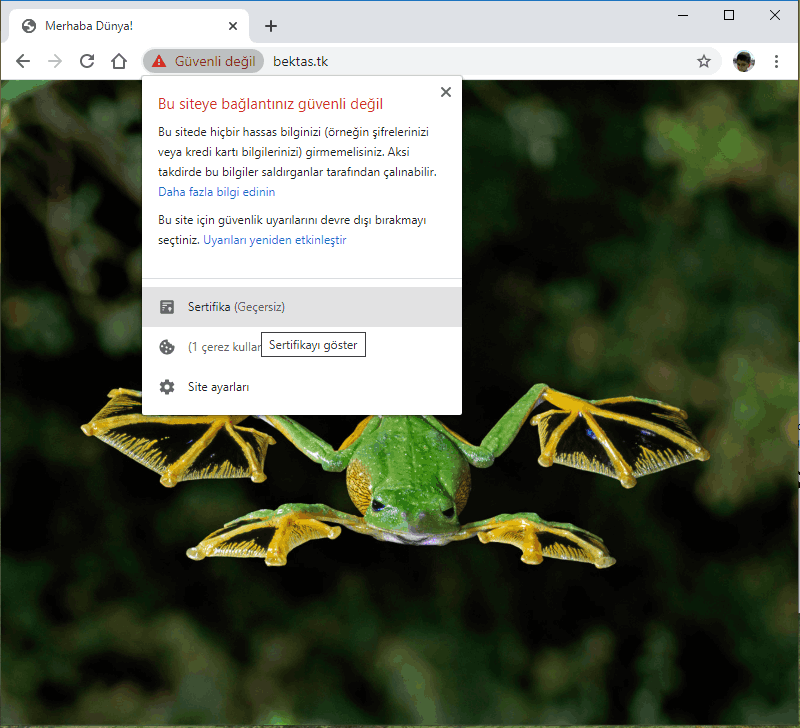Click the Güvenli değil security chip
This screenshot has height=728, width=800.
[204, 61]
